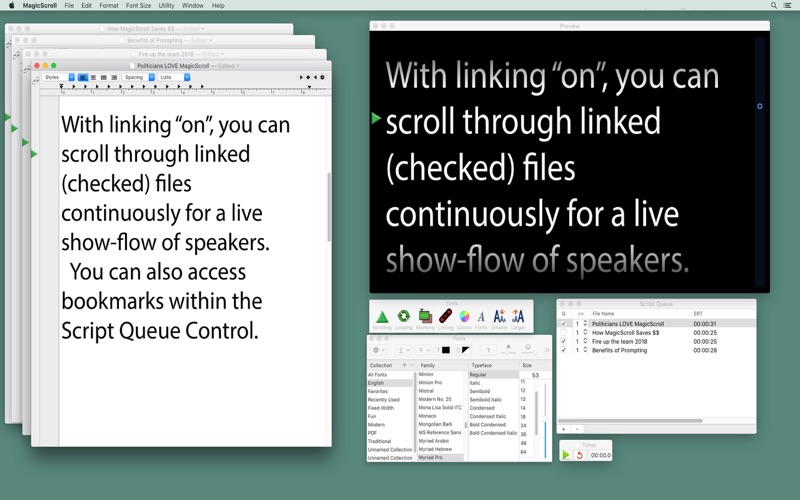Image resolution: width=800 pixels, height=500 pixels.
Task: Uncheck Benefits of Prompting queue checkbox
Action: coord(563,350)
